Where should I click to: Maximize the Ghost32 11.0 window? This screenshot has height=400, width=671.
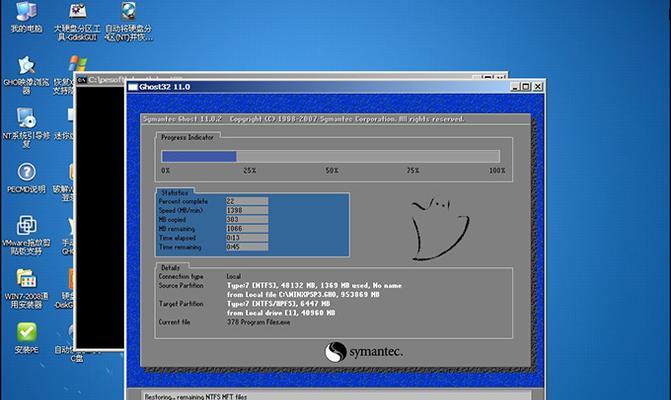pyautogui.click(x=526, y=86)
